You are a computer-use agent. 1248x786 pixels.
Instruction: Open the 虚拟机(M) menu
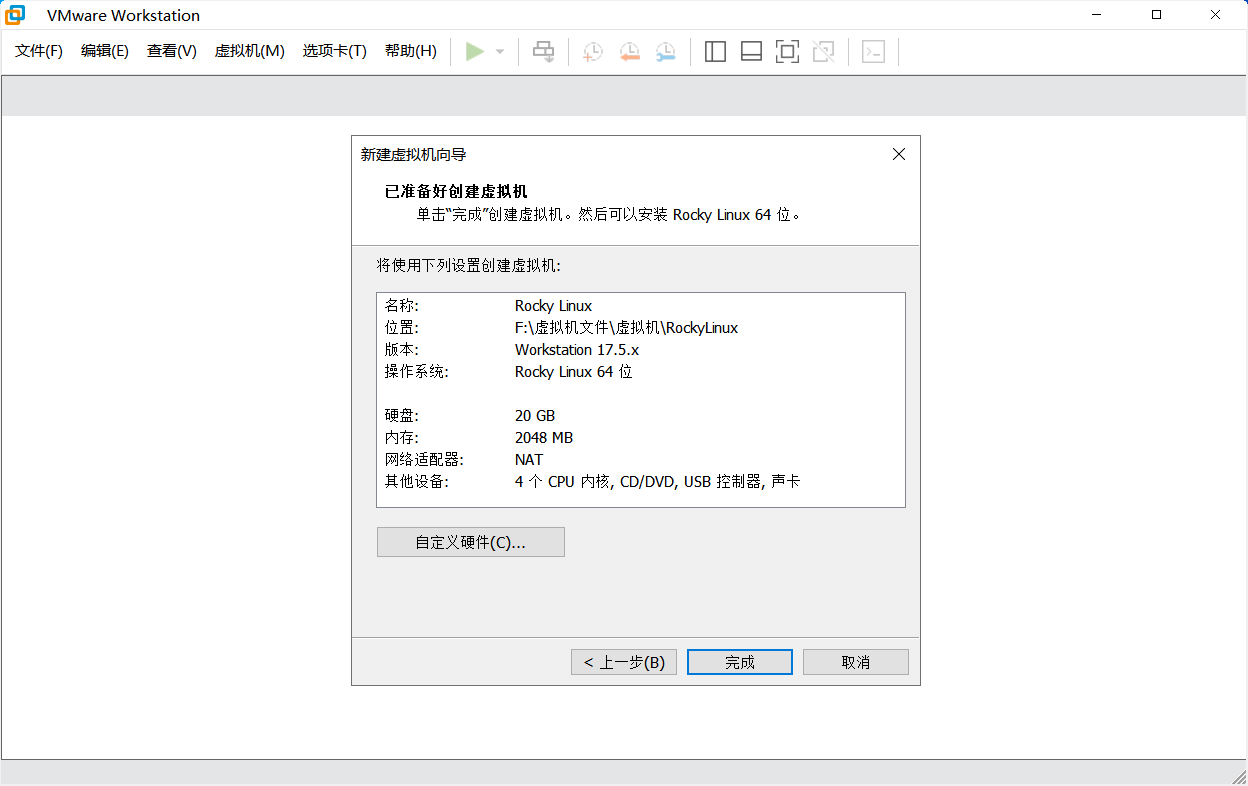[249, 51]
